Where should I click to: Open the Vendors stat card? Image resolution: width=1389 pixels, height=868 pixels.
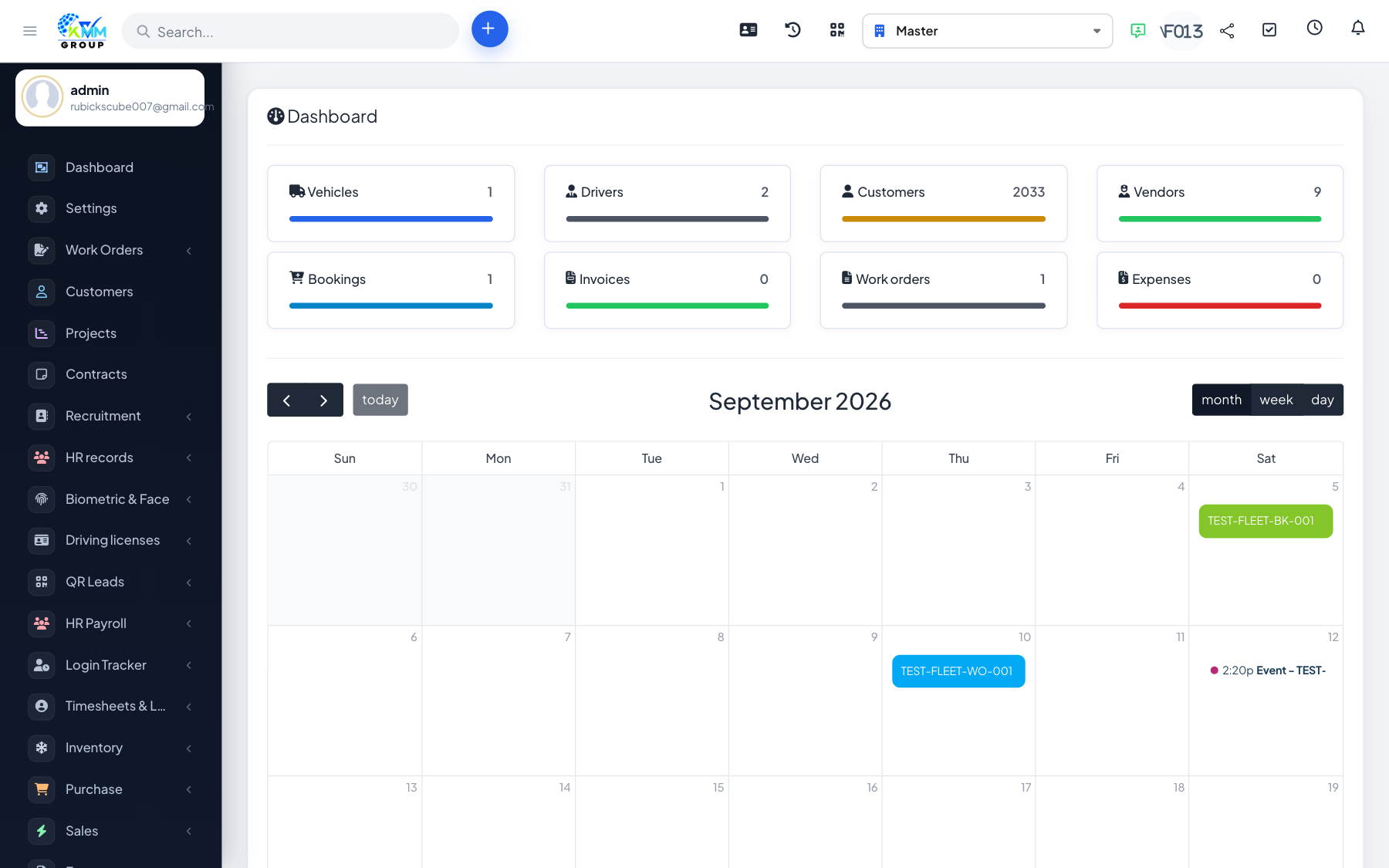[1220, 204]
